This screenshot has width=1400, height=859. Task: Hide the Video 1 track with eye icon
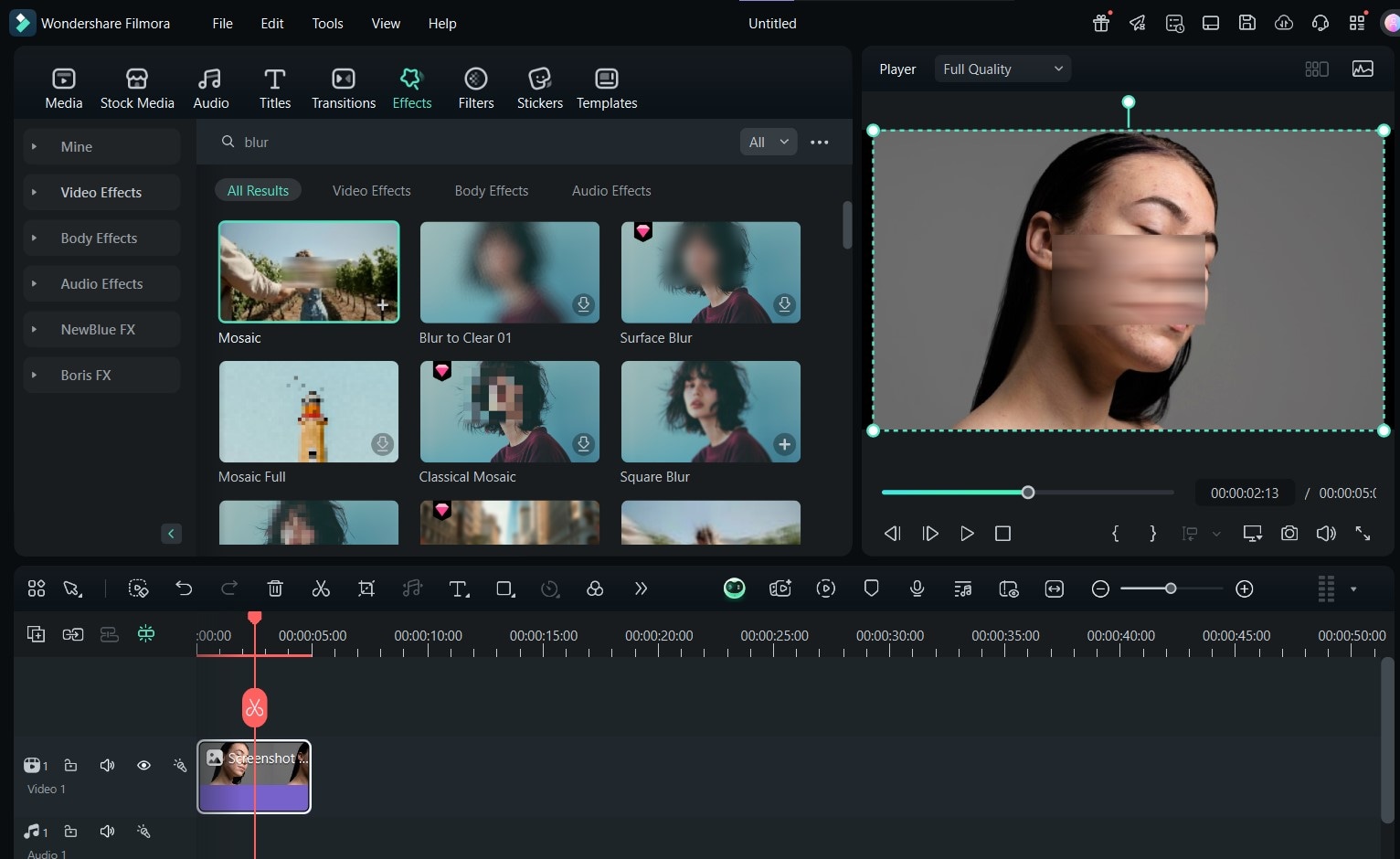click(143, 765)
